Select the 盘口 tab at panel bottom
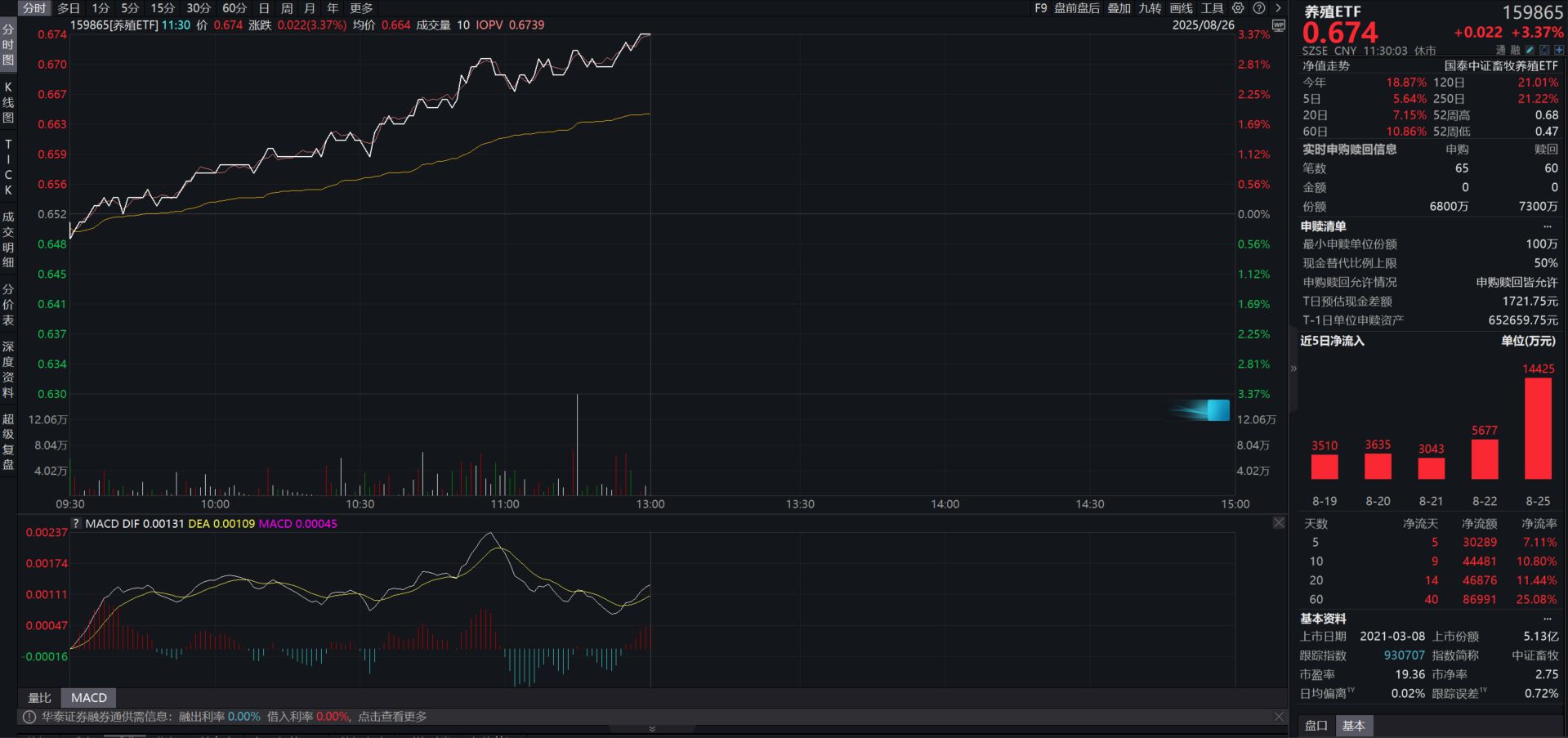This screenshot has width=1568, height=738. [x=1316, y=726]
